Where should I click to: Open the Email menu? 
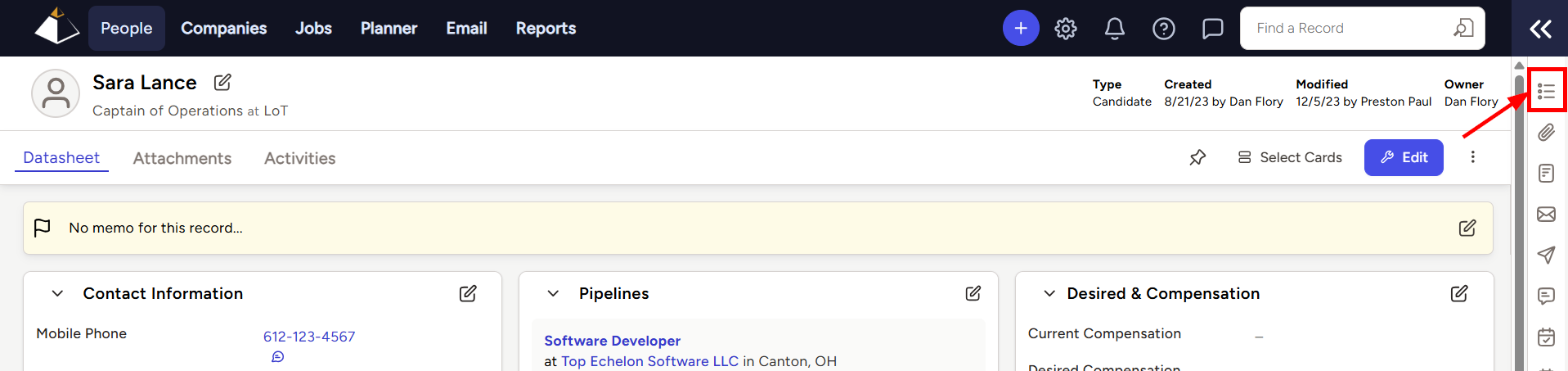466,28
